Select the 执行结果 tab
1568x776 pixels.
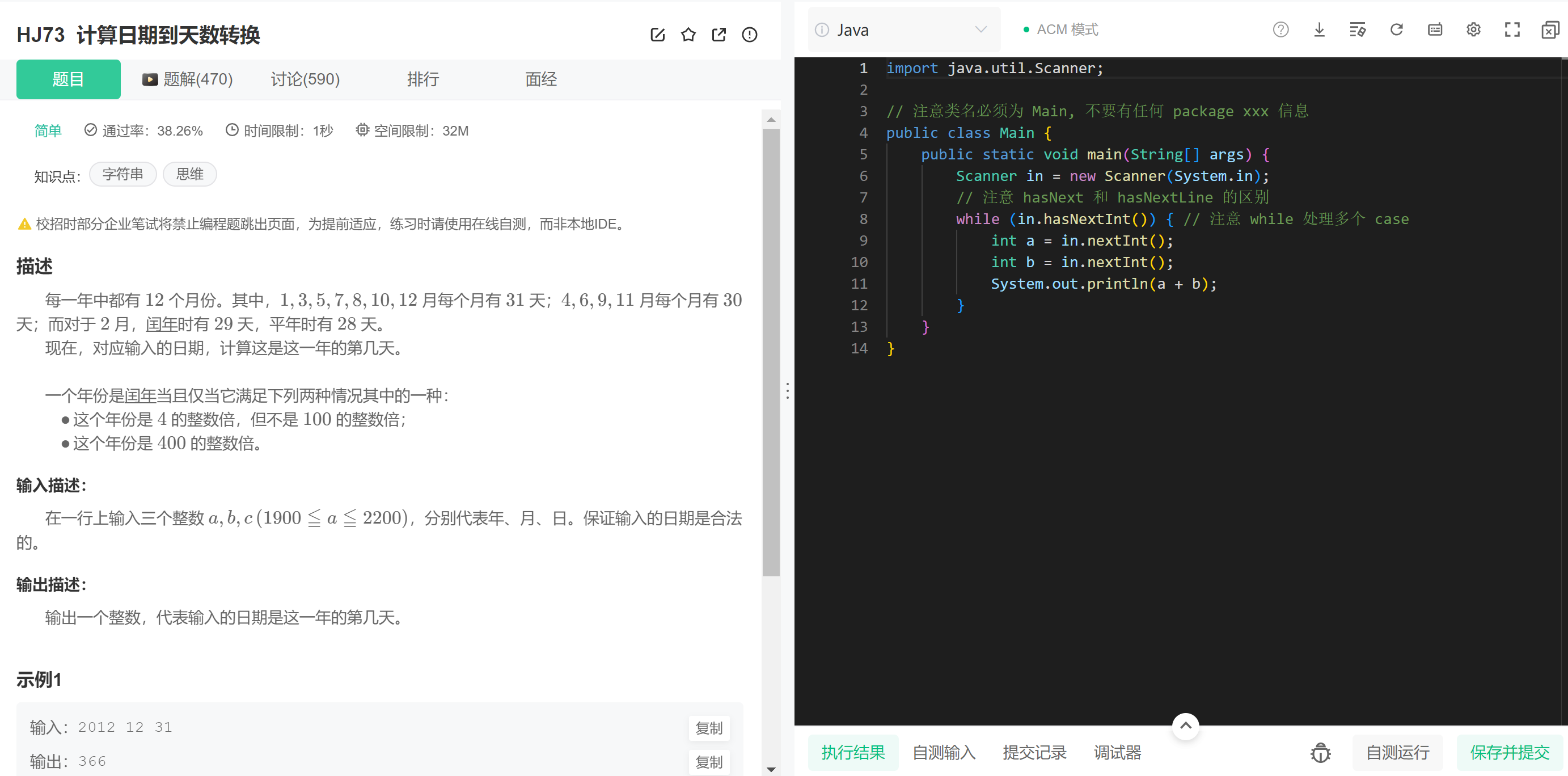click(x=853, y=753)
